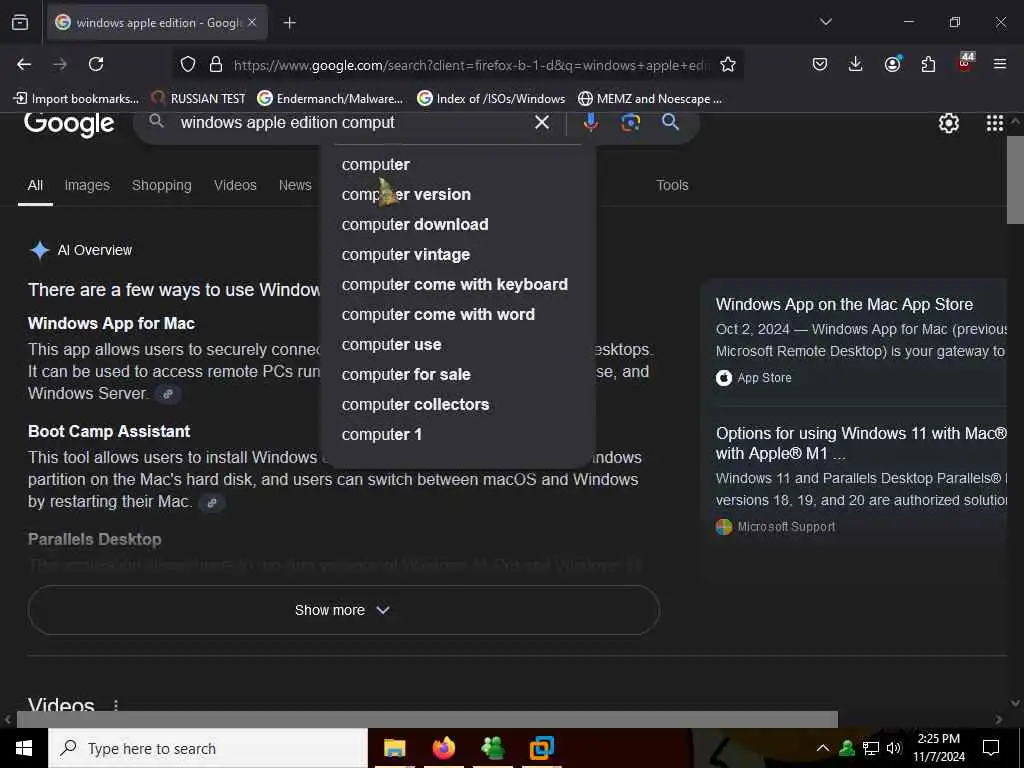Open the Extensions puzzle icon
This screenshot has height=768, width=1024.
click(x=928, y=64)
